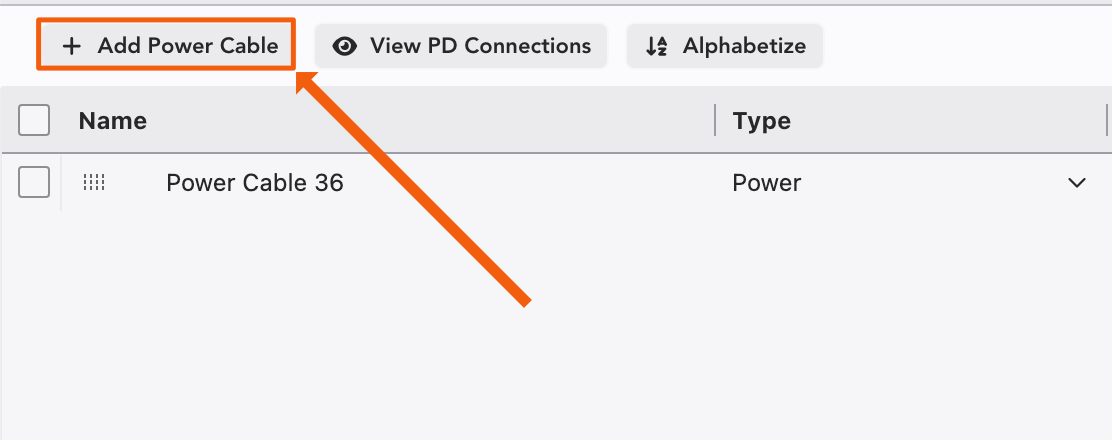Click the drag handle beside Power Cable 36

[94, 183]
